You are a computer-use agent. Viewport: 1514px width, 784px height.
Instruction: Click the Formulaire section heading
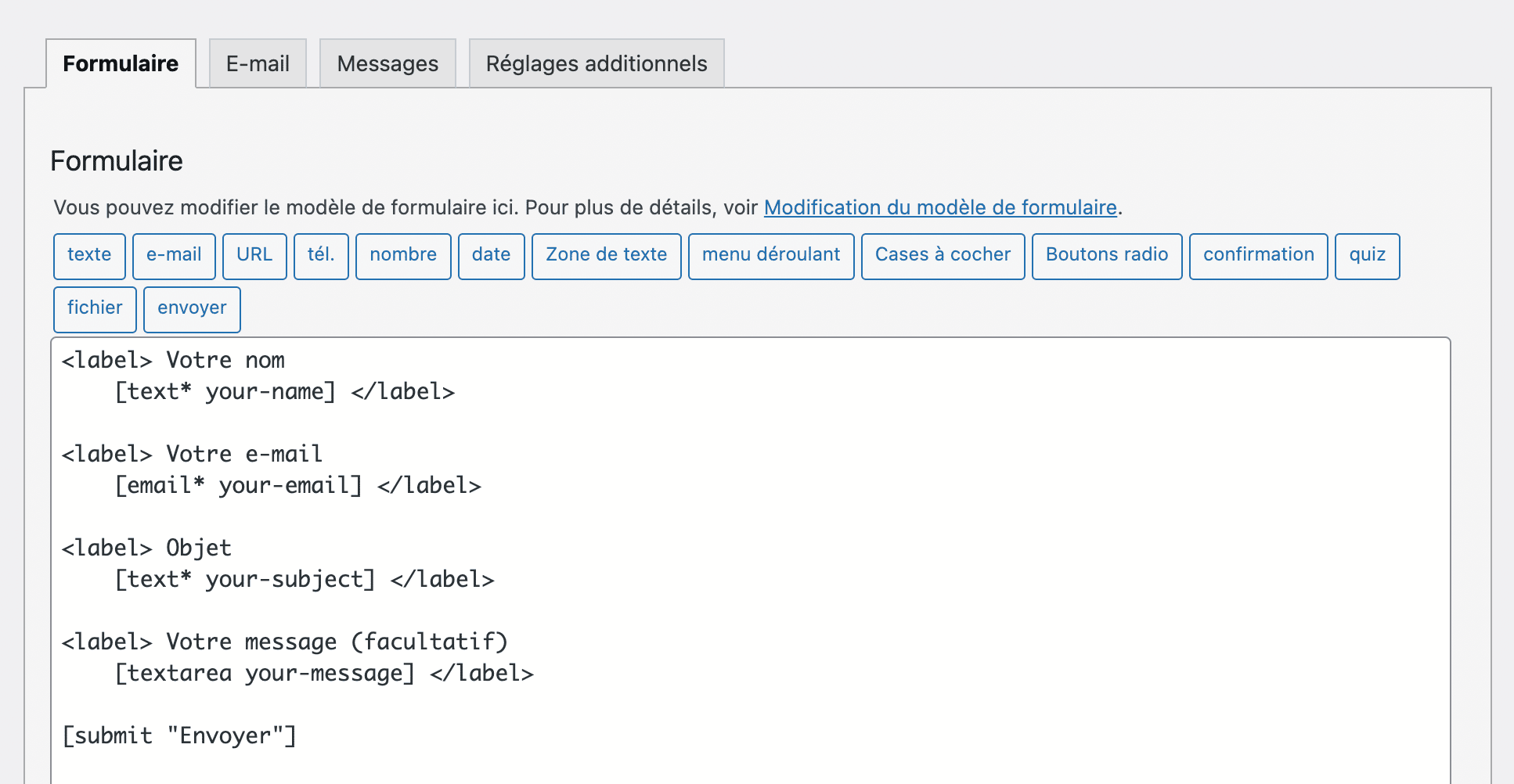click(x=117, y=161)
